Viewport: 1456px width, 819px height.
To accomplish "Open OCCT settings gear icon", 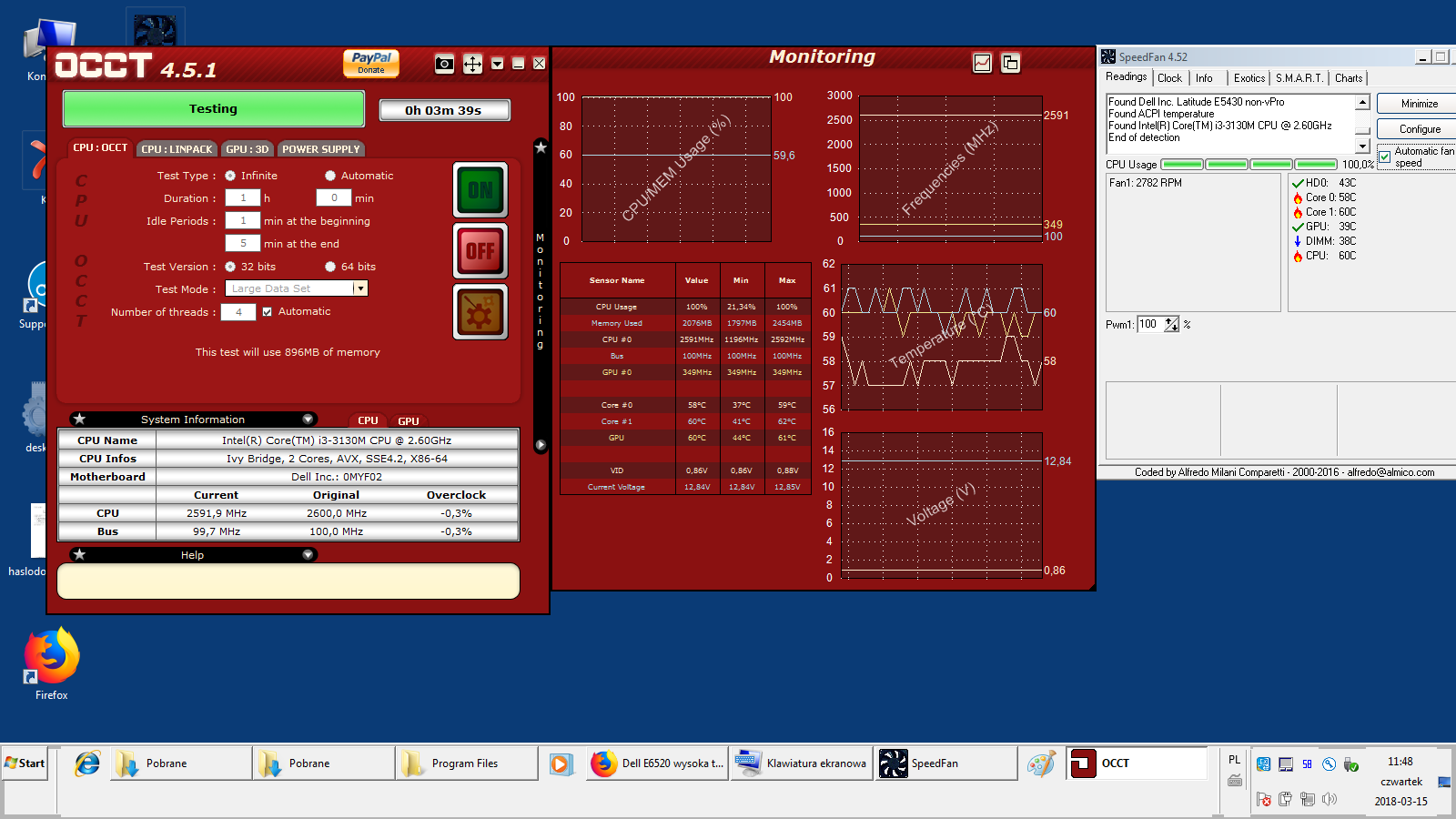I will (x=480, y=311).
